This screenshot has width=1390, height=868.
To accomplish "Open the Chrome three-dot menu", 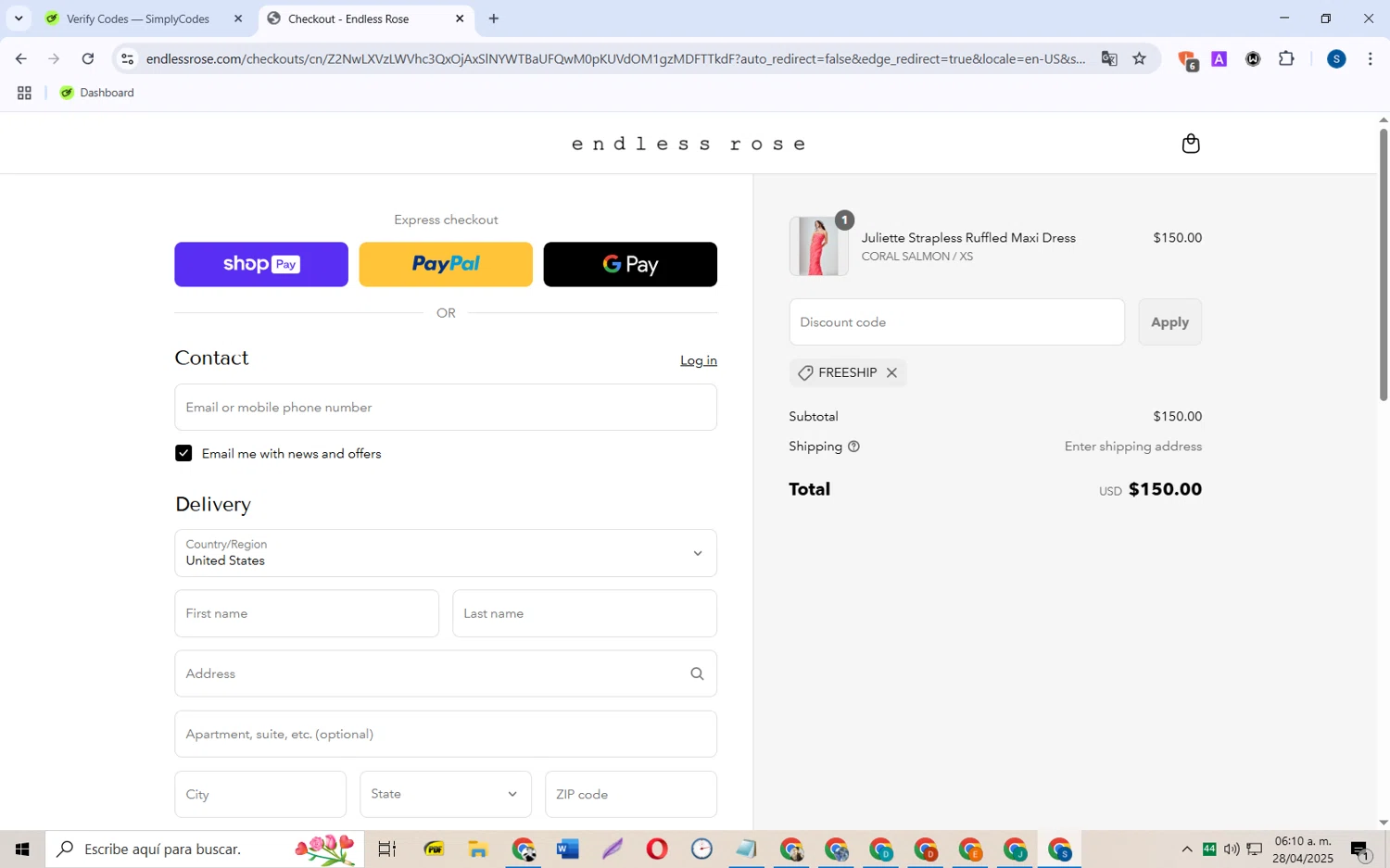I will click(1370, 58).
